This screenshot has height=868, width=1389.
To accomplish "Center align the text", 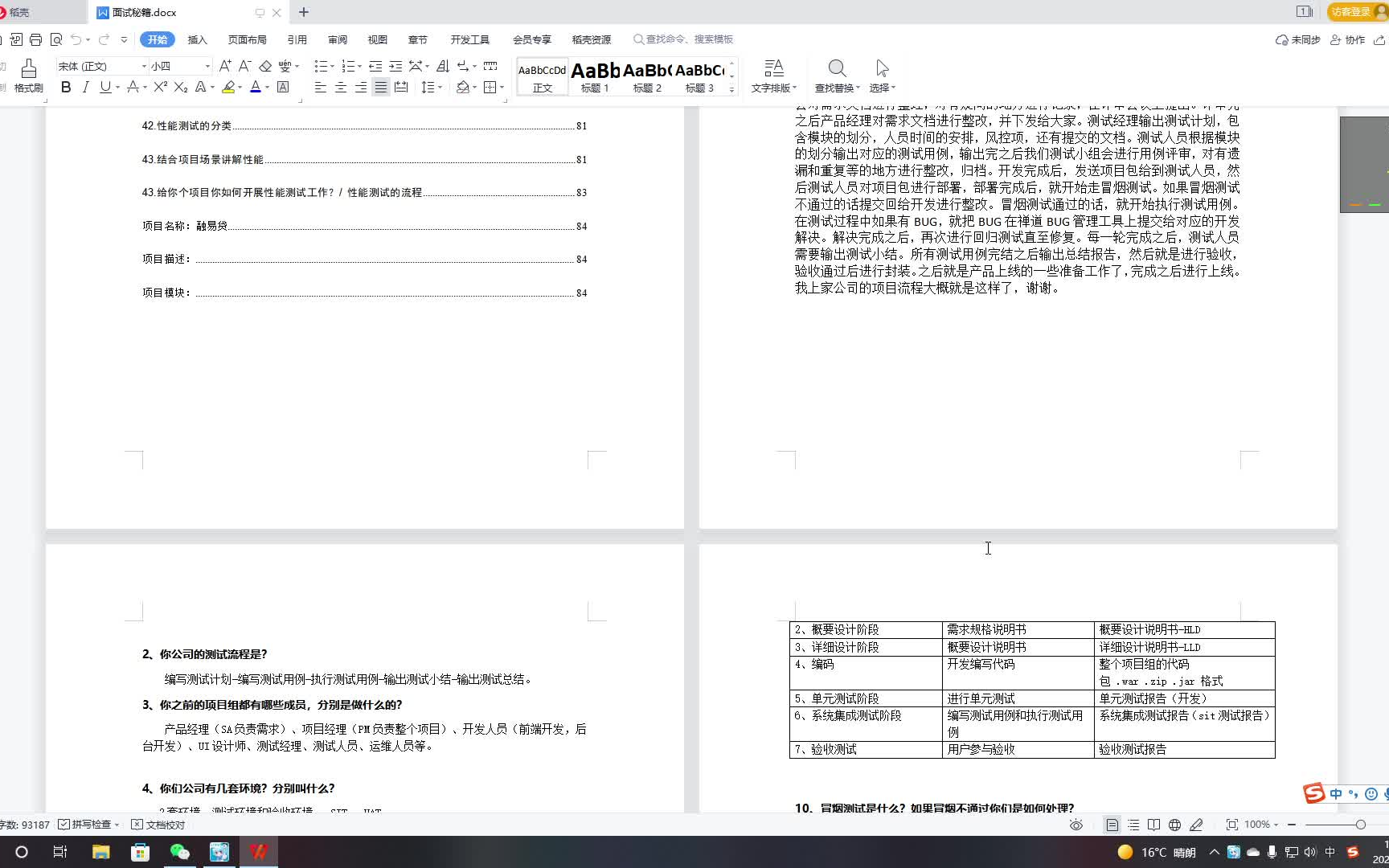I will pos(341,87).
